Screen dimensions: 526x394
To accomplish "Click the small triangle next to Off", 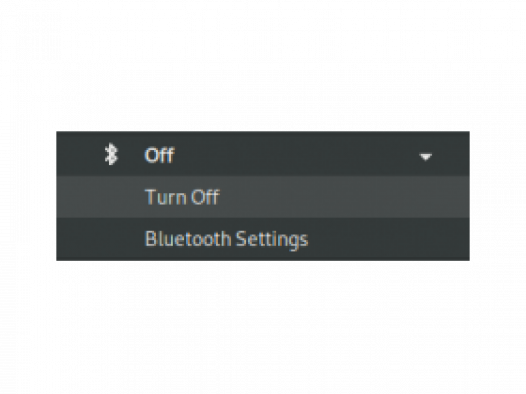I will pyautogui.click(x=426, y=157).
